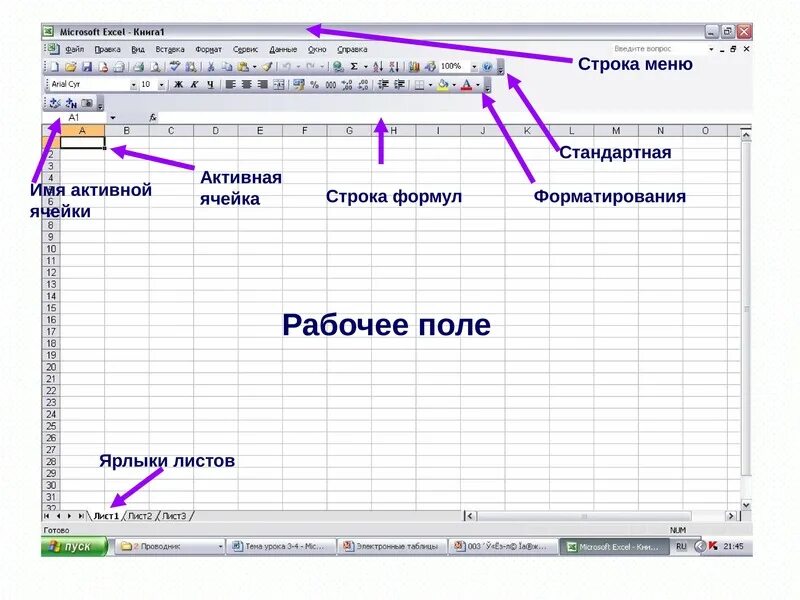The width and height of the screenshot is (800, 600).
Task: Apply Percent style icon
Action: coord(315,85)
